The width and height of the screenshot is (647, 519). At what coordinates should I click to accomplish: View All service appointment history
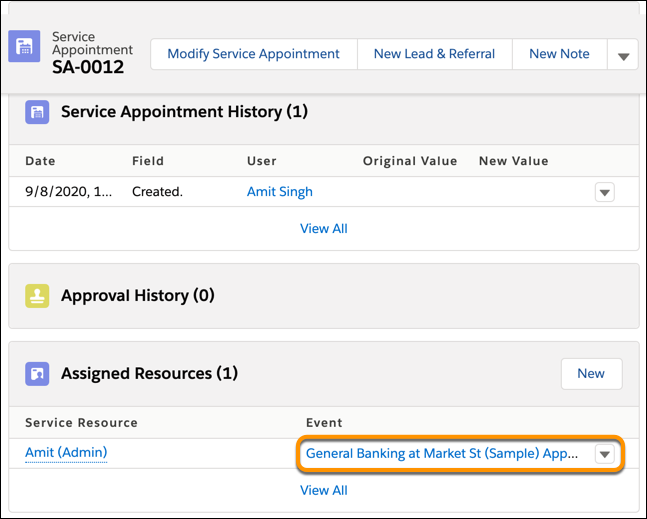coord(324,229)
